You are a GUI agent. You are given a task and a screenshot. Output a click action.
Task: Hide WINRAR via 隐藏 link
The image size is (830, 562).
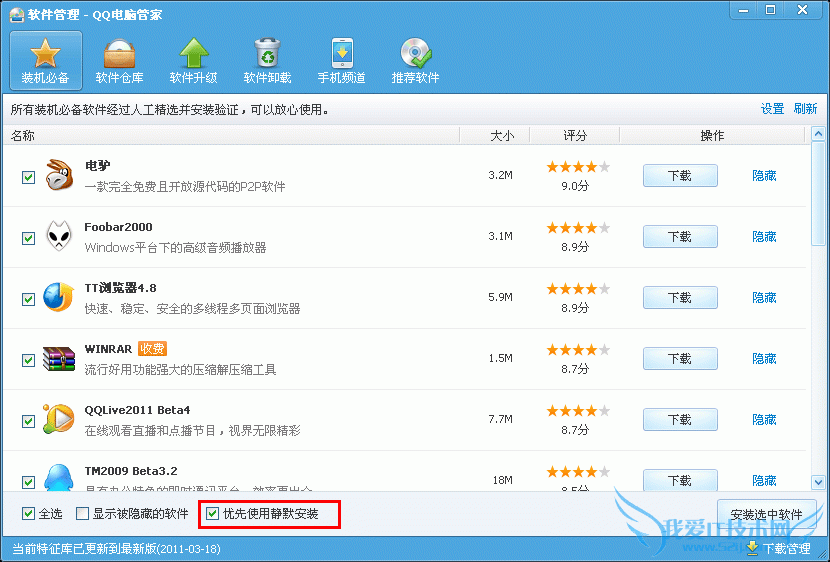(x=764, y=358)
